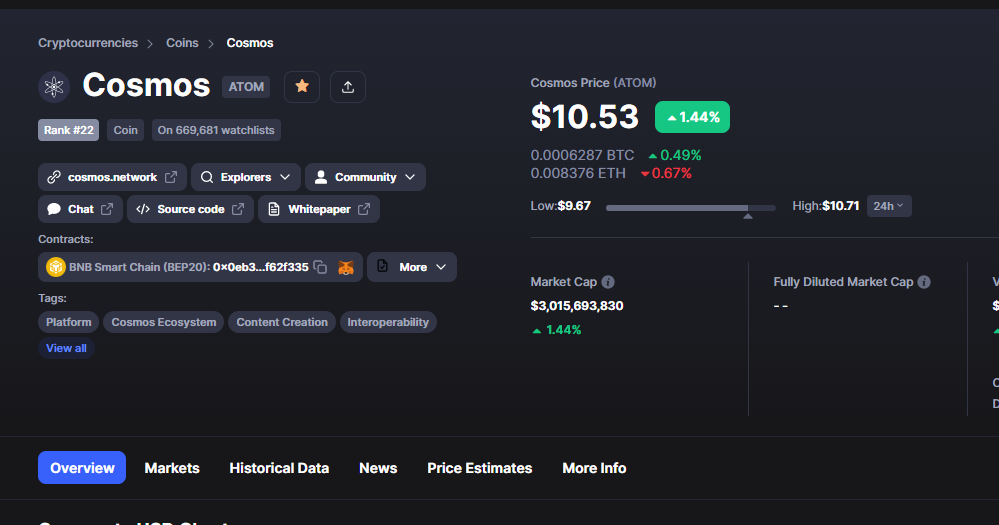Click the 0.0006287 BTC value
This screenshot has width=999, height=525.
[582, 155]
